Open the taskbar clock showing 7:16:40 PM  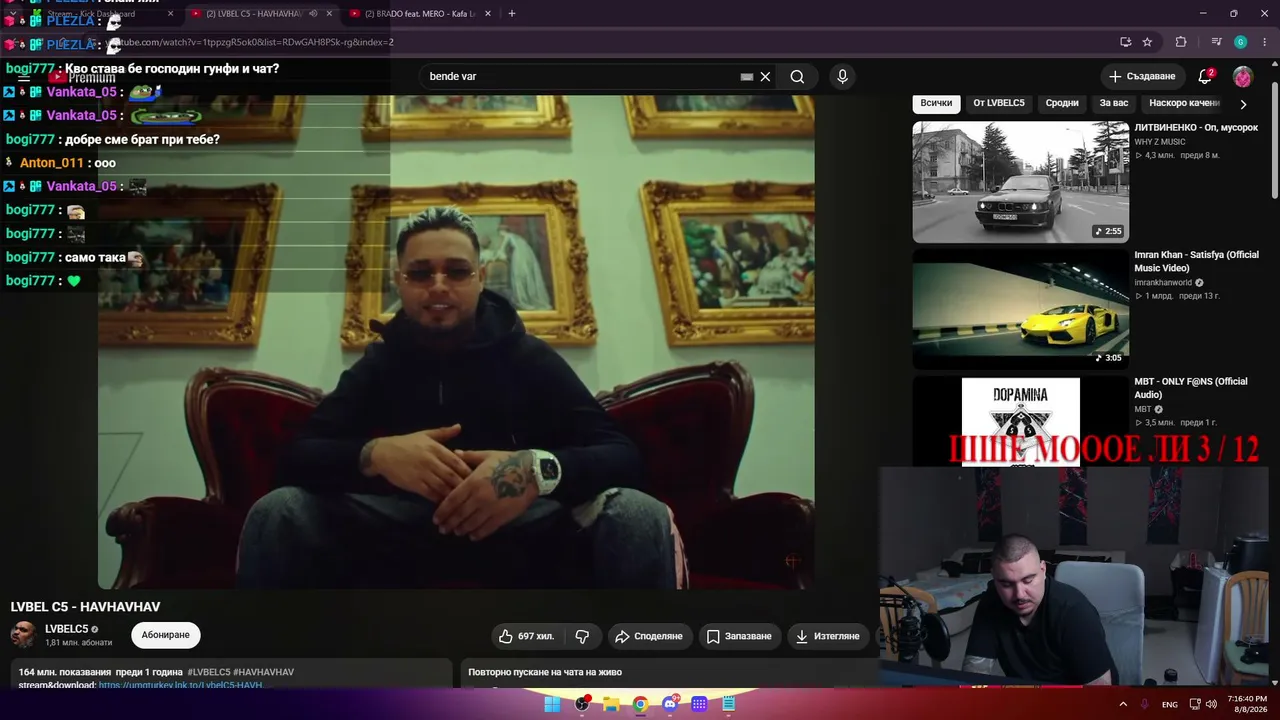coord(1247,704)
